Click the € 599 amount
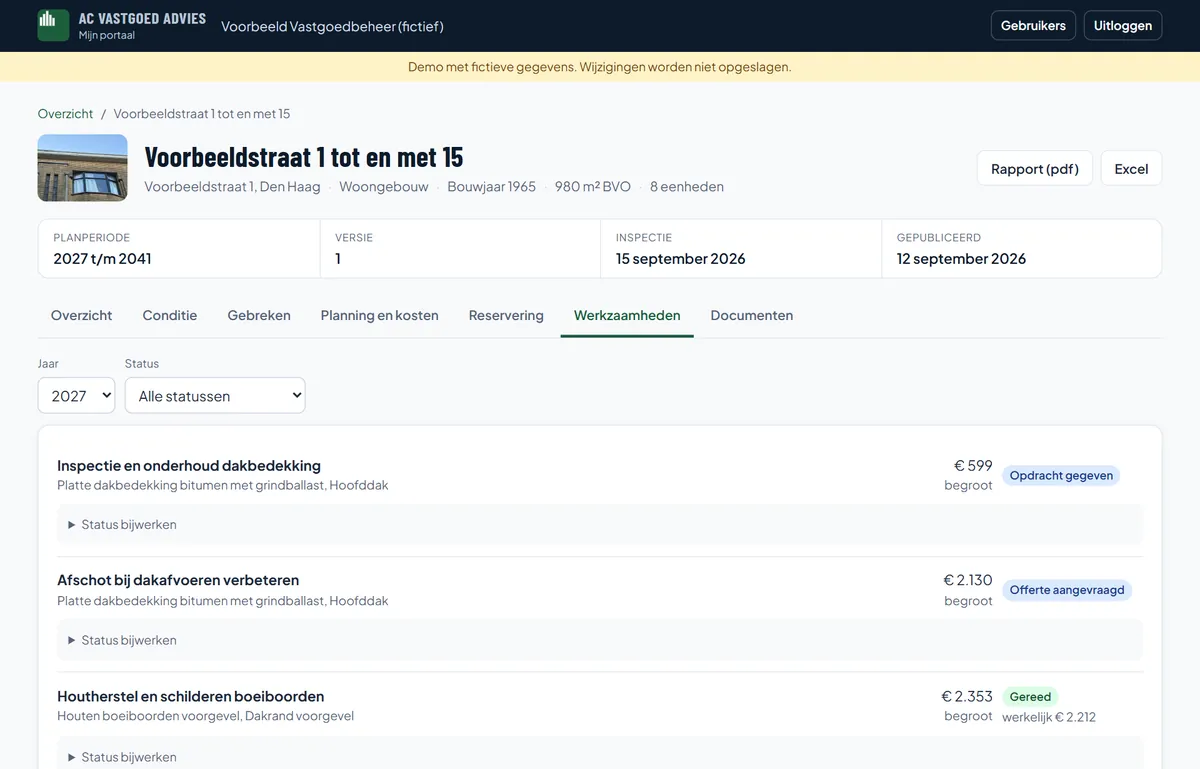This screenshot has width=1200, height=769. coord(973,465)
